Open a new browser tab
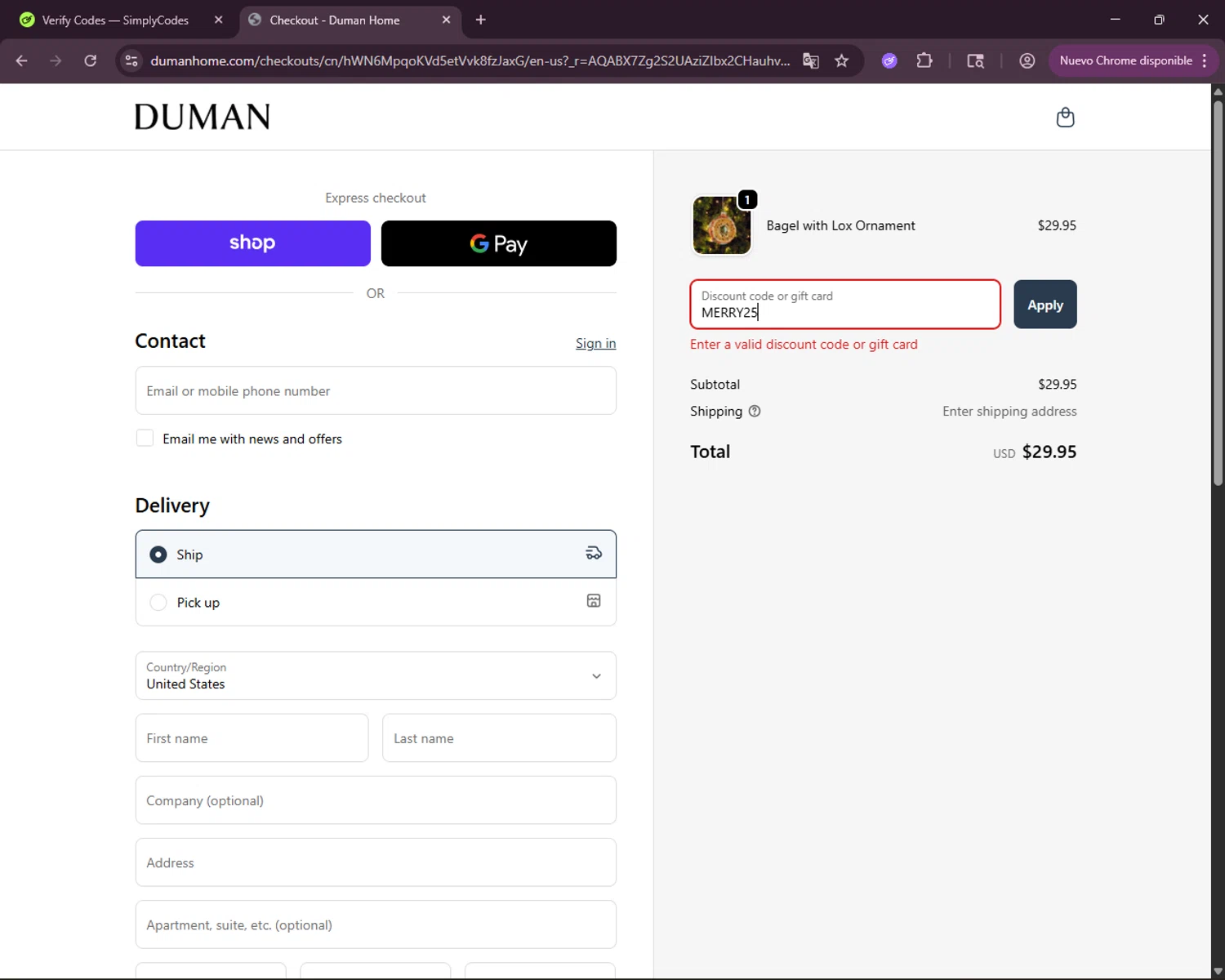This screenshot has height=980, width=1225. coord(481,20)
